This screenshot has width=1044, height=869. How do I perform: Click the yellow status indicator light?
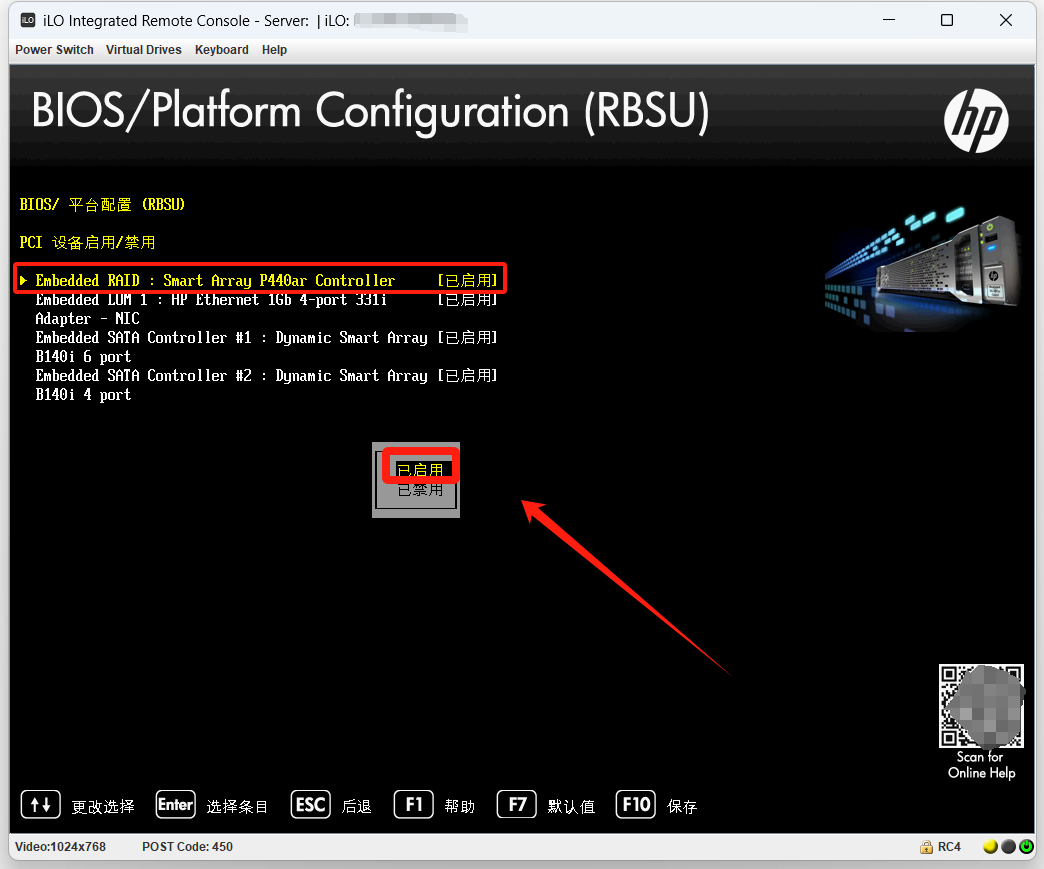pyautogui.click(x=990, y=847)
